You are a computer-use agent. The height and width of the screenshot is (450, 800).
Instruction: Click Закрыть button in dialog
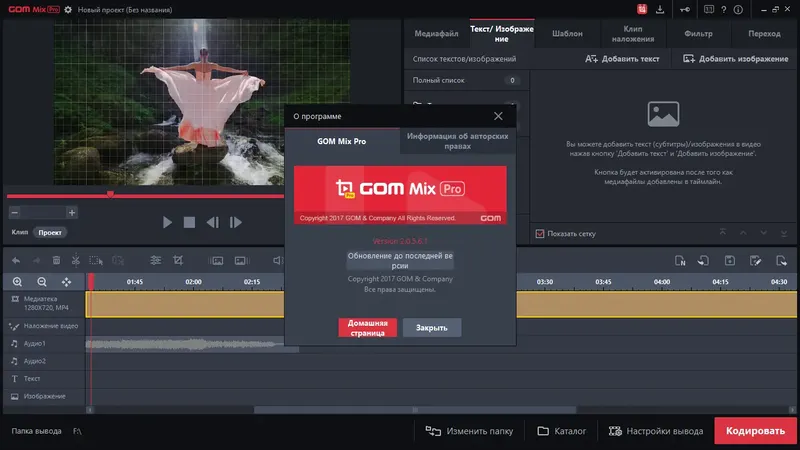(x=432, y=328)
